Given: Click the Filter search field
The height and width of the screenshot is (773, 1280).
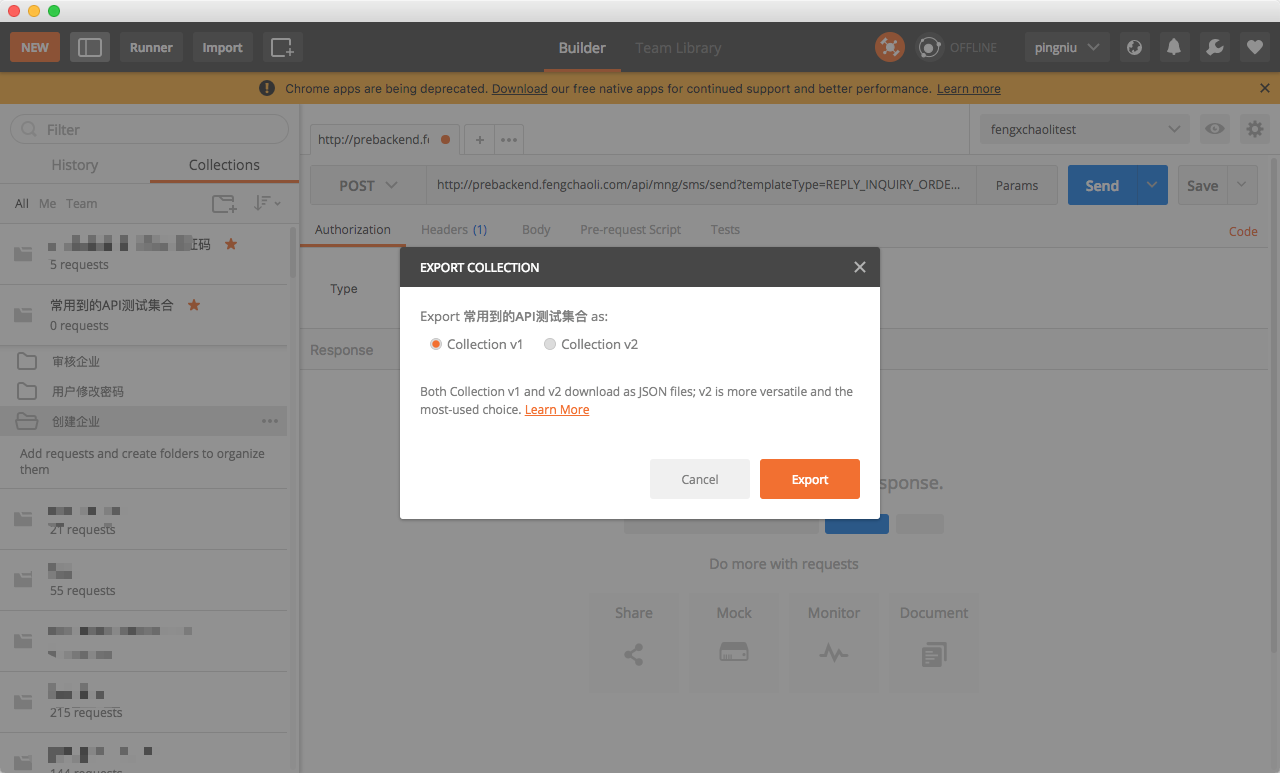Looking at the screenshot, I should (x=149, y=129).
